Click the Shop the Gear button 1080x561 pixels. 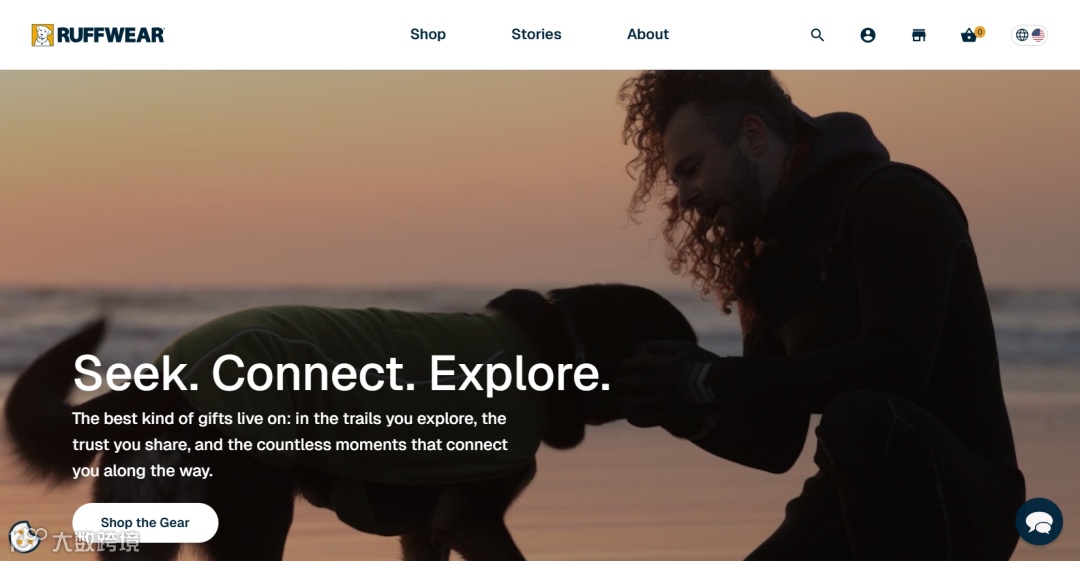pyautogui.click(x=145, y=522)
